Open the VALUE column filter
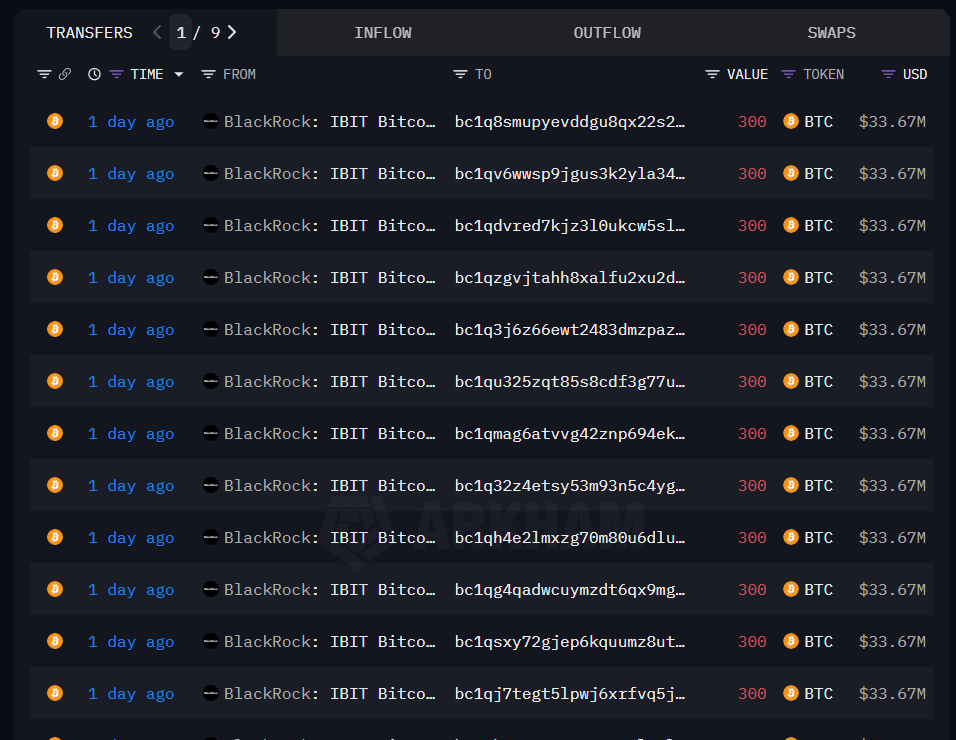 tap(712, 74)
